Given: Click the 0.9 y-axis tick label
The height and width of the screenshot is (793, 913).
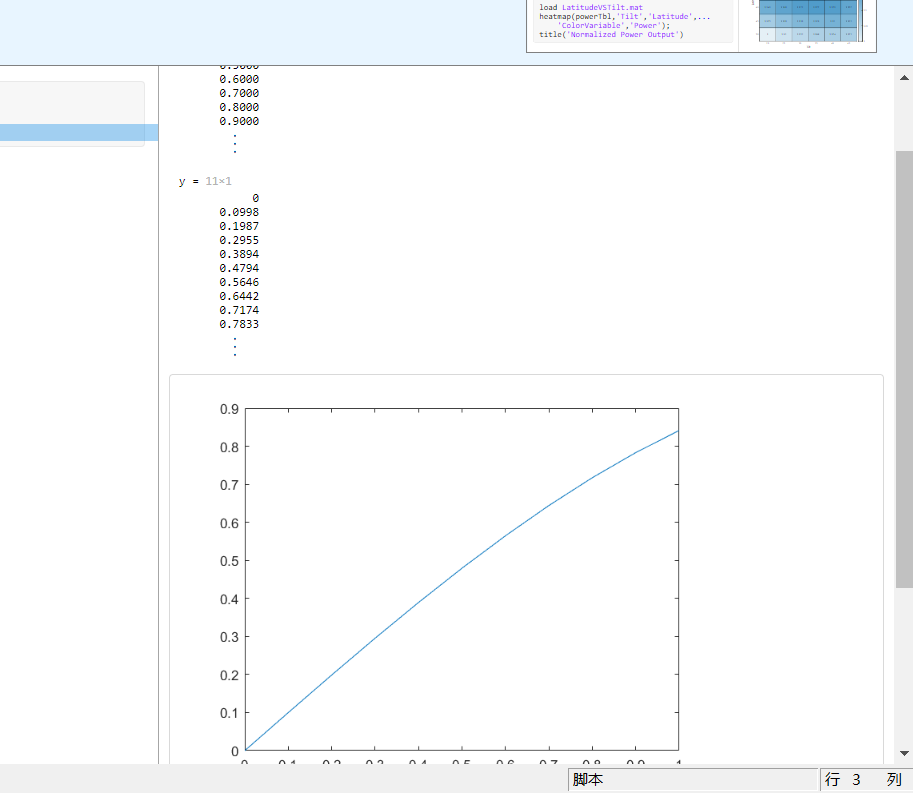Looking at the screenshot, I should tap(229, 409).
